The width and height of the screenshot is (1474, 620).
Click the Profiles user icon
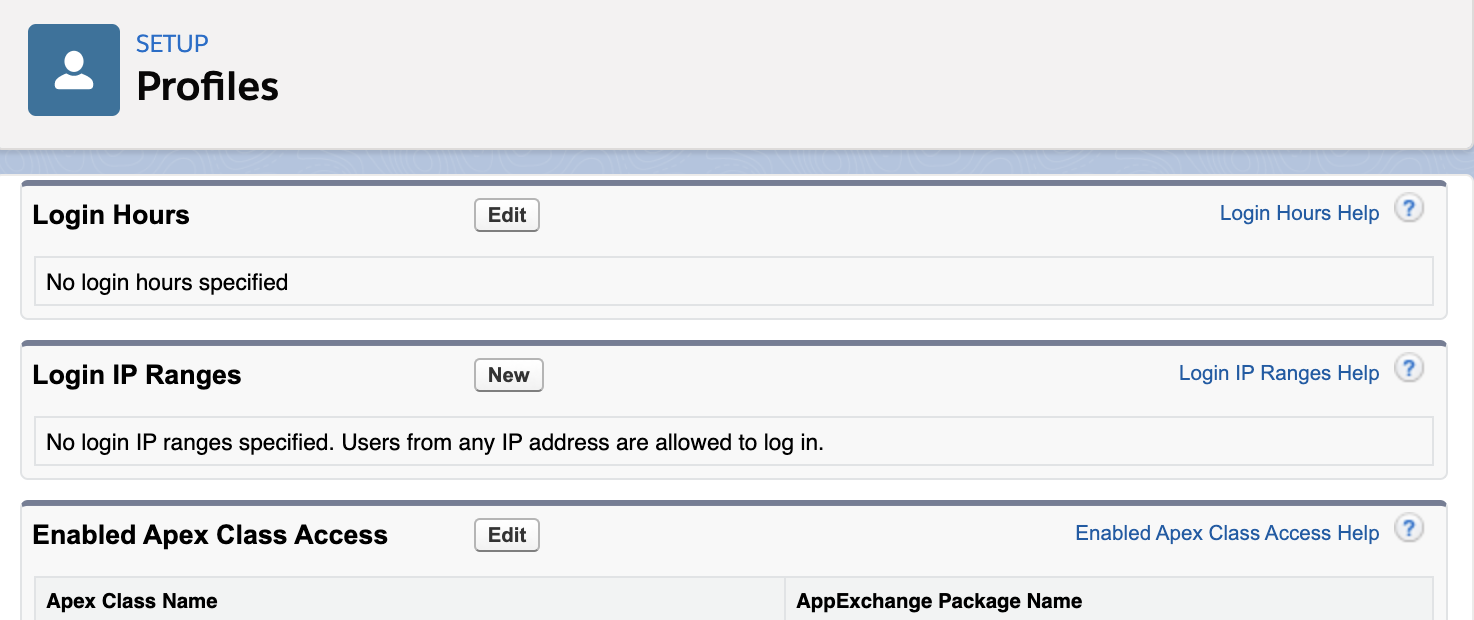(x=74, y=70)
